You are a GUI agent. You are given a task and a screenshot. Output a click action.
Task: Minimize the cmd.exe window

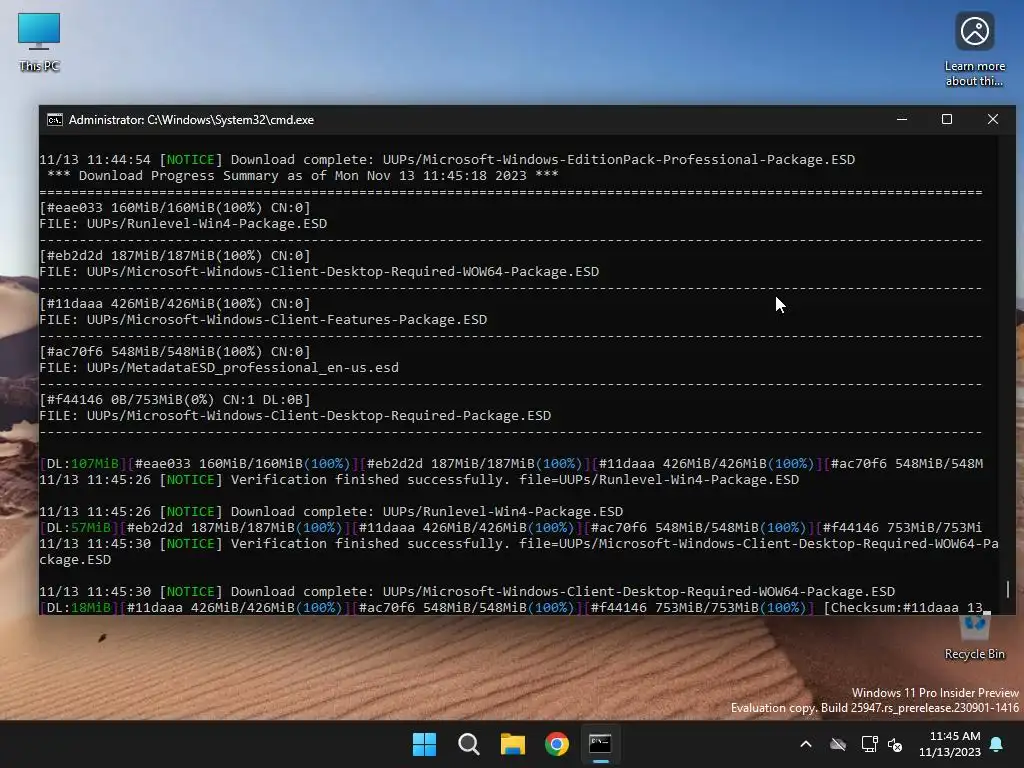click(x=902, y=120)
